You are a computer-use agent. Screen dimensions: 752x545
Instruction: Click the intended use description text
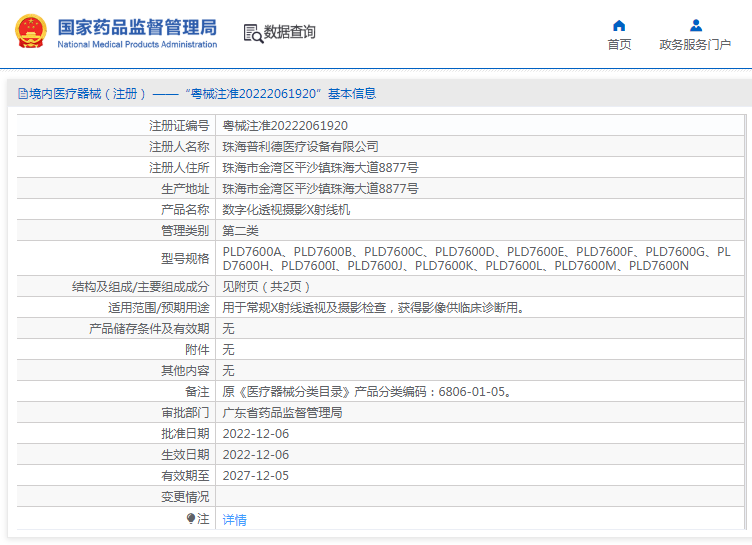(x=375, y=308)
